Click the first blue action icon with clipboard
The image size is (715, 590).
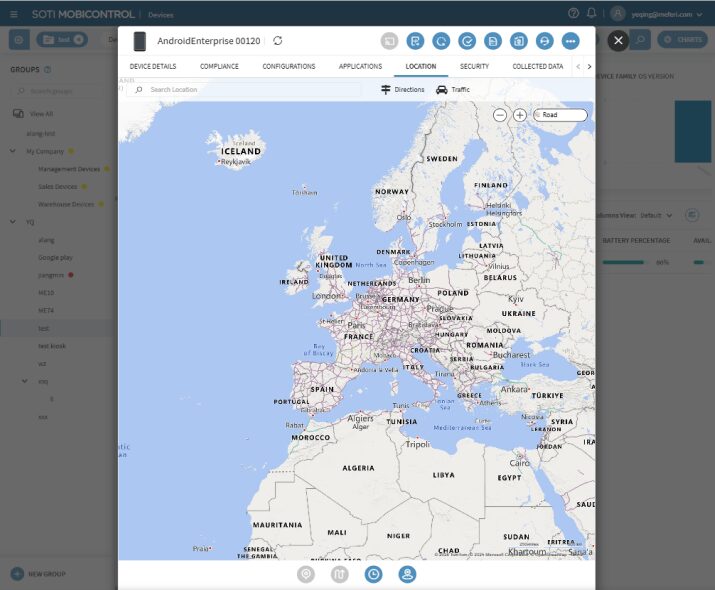(415, 41)
